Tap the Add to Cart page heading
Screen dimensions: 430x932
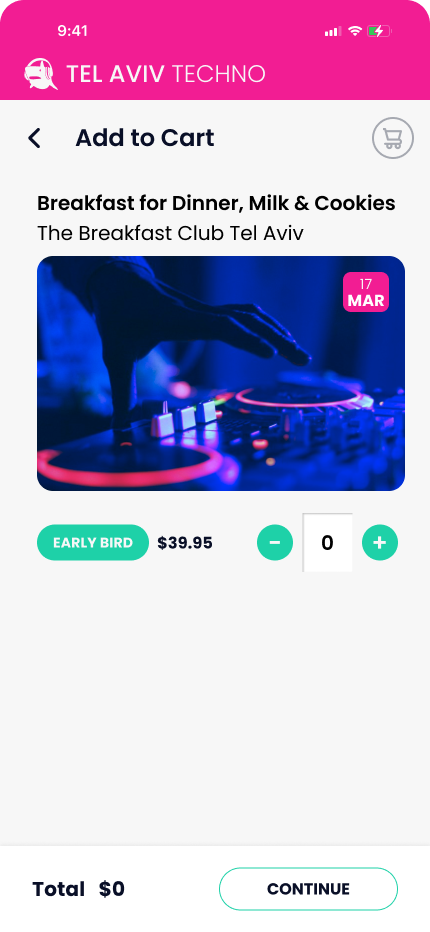(145, 138)
